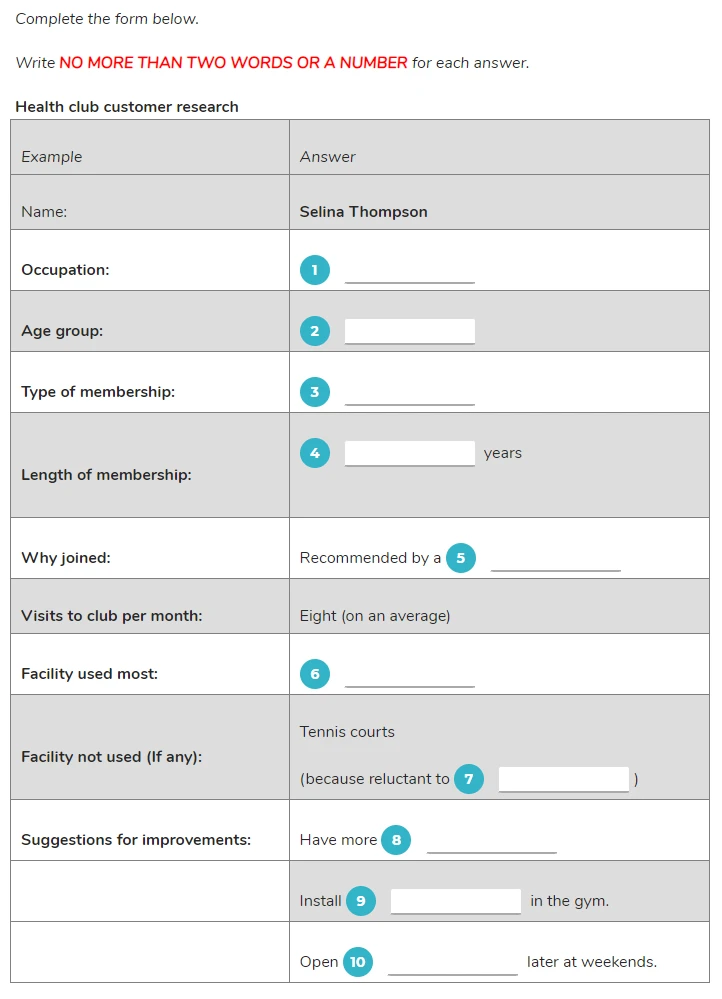Click the number 10 badge after 'Open'
Viewport: 722px width, 999px height.
coord(357,962)
